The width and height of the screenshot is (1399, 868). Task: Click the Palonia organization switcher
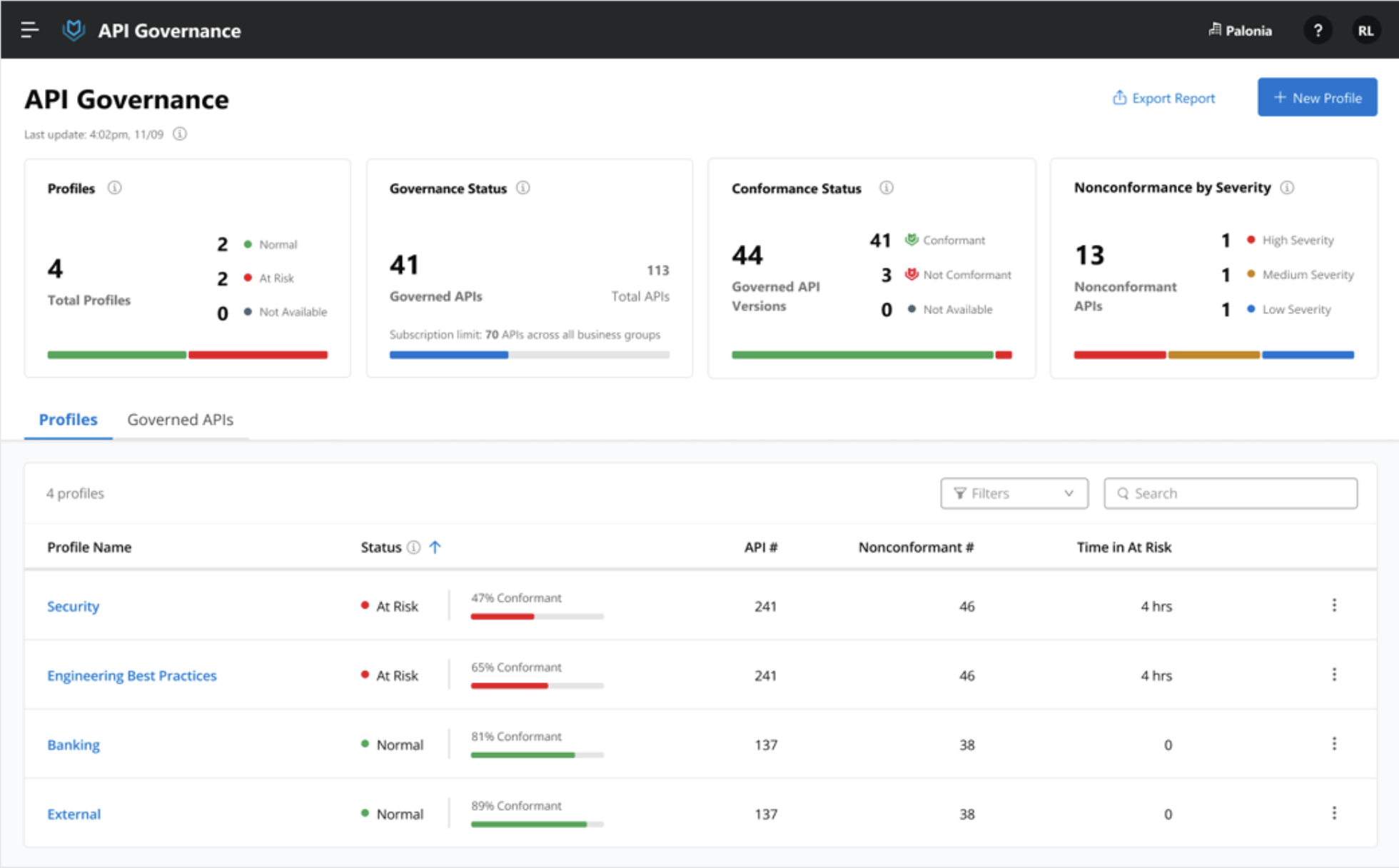(x=1240, y=31)
